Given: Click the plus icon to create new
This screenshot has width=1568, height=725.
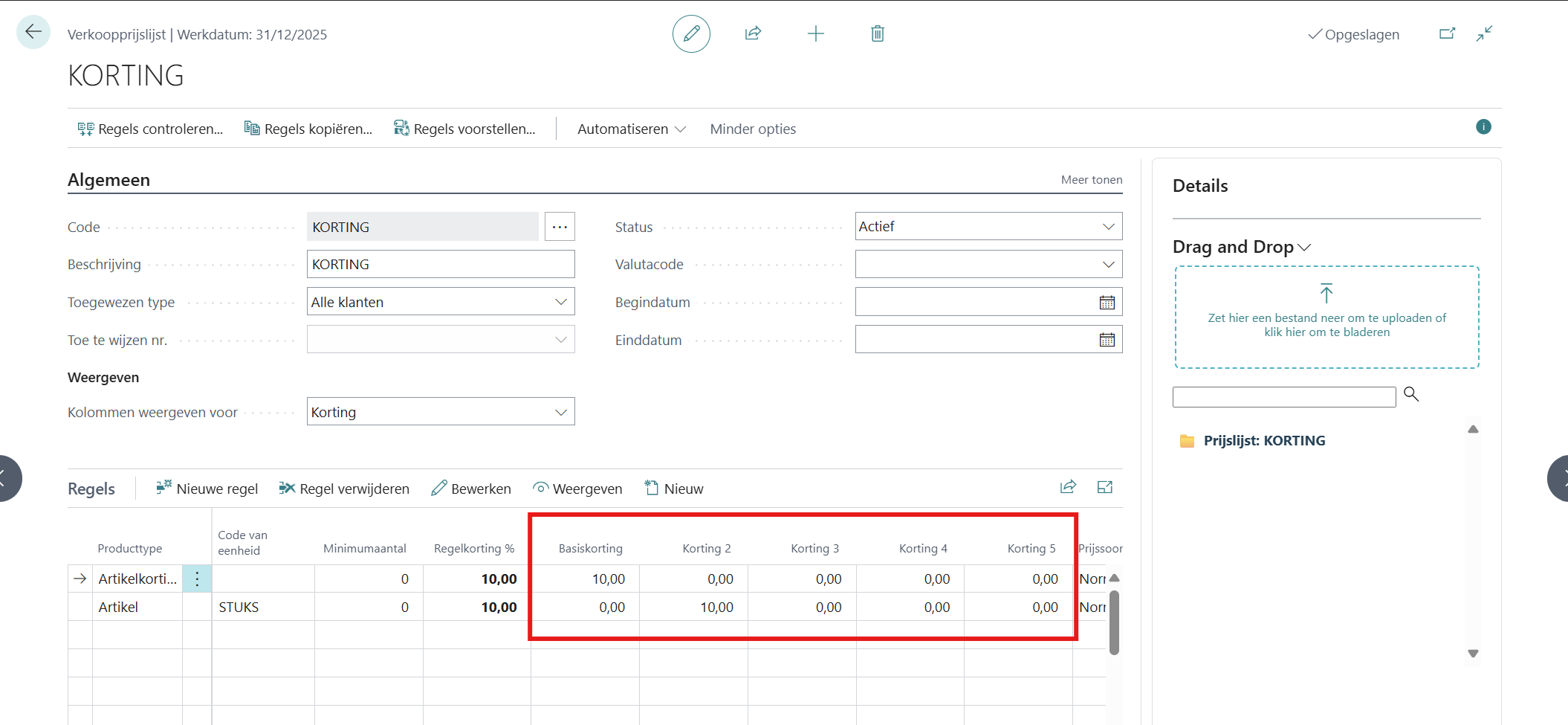Looking at the screenshot, I should tap(815, 33).
